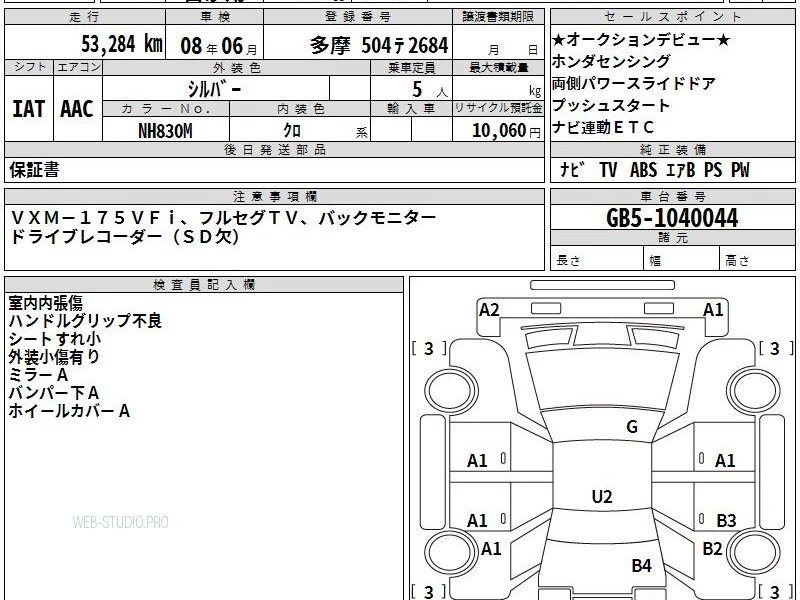This screenshot has height=600, width=800.
Task: Select the B4 damage mark
Action: coord(641,565)
